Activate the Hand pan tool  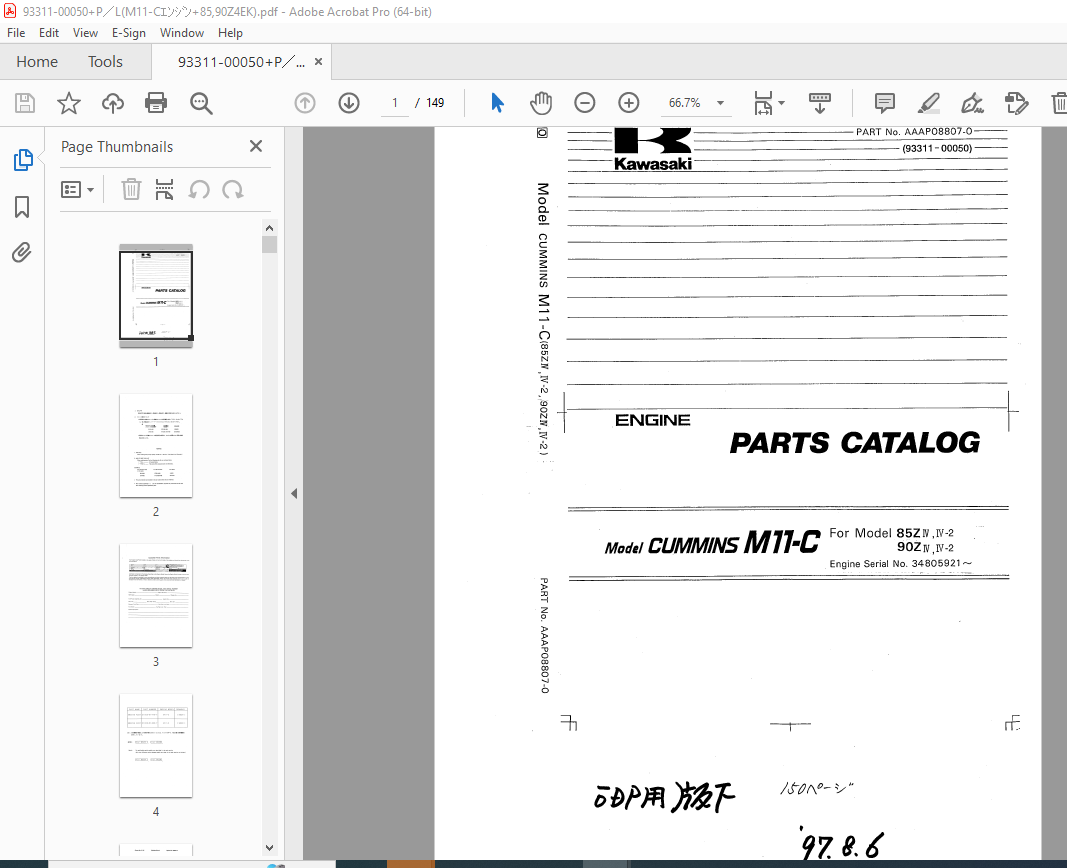[541, 103]
